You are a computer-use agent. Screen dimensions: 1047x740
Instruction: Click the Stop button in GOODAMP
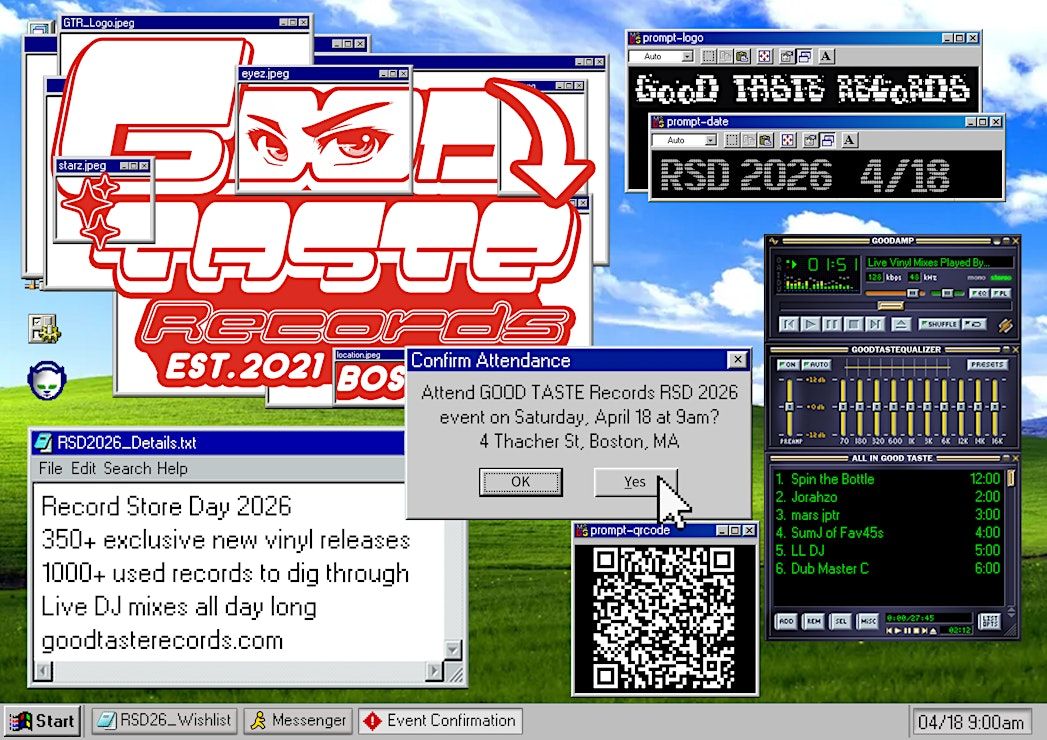point(854,324)
